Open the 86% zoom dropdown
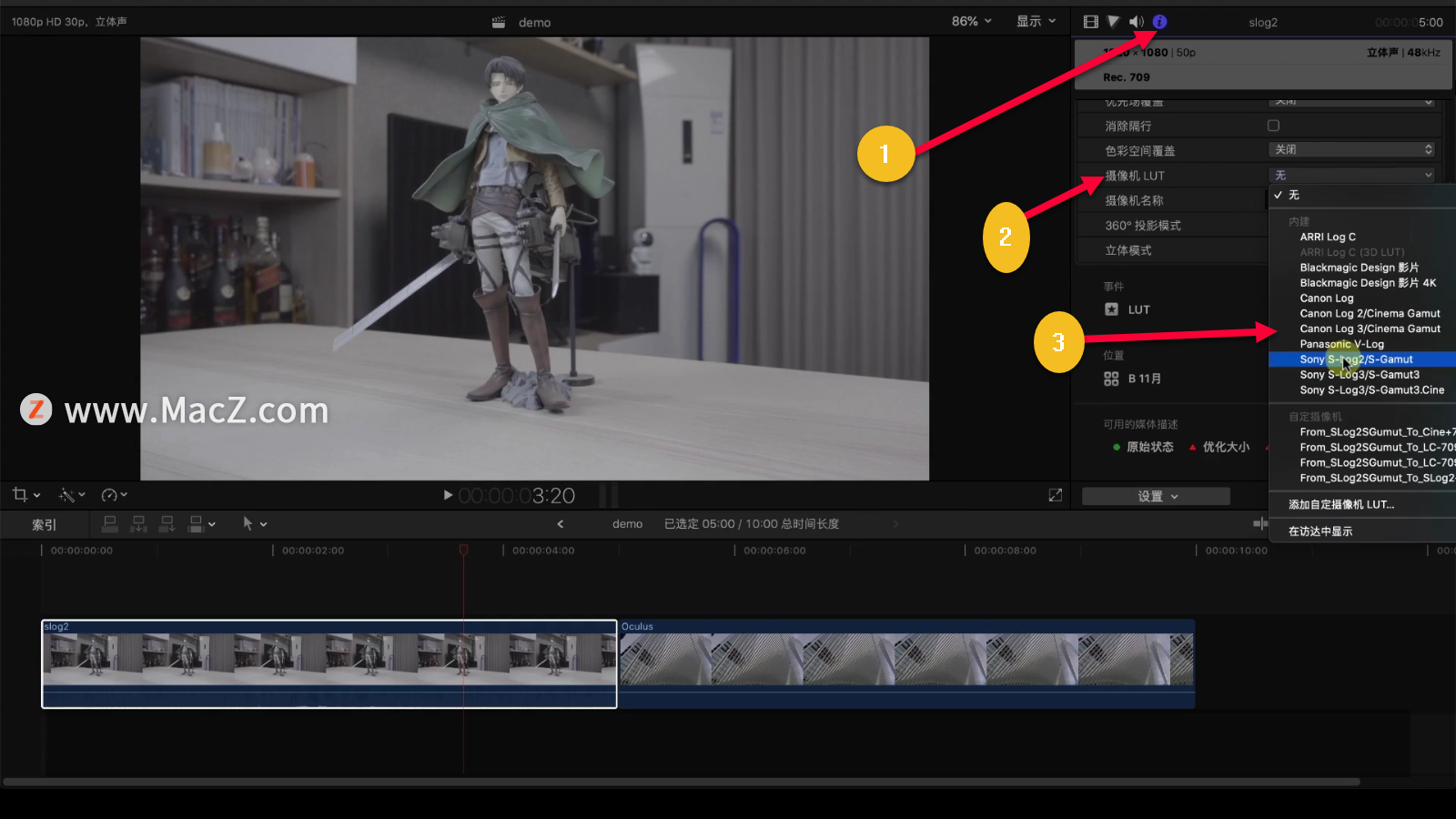This screenshot has width=1456, height=819. coord(971,21)
